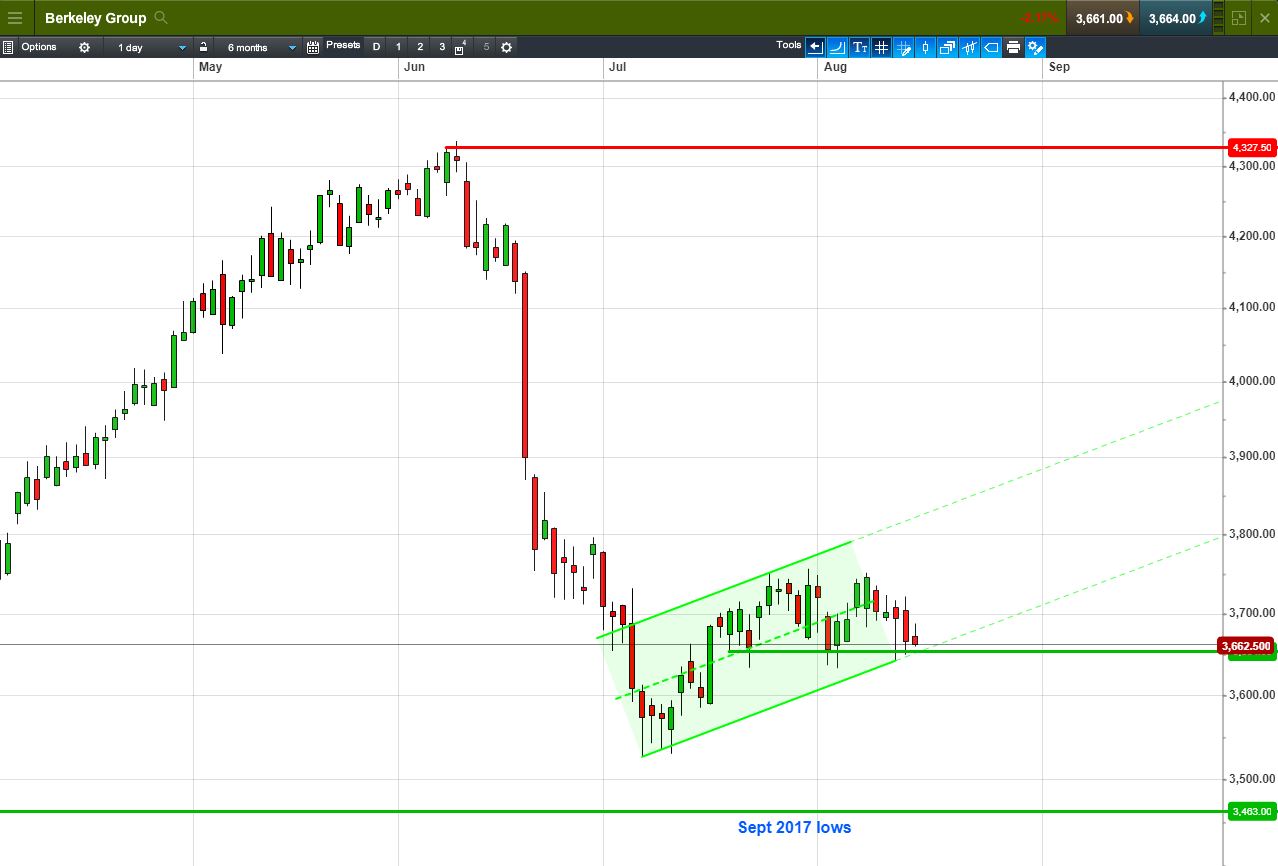Change chart type with candlestick icon
The width and height of the screenshot is (1278, 866).
coord(925,47)
